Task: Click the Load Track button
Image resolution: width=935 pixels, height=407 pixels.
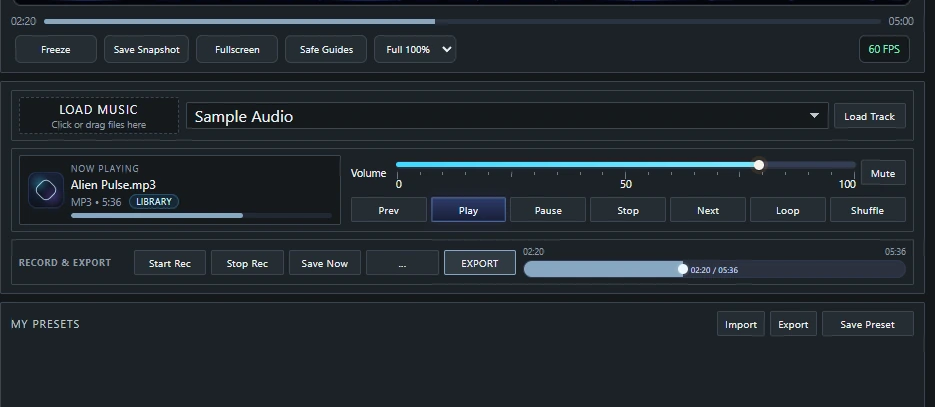Action: click(869, 116)
